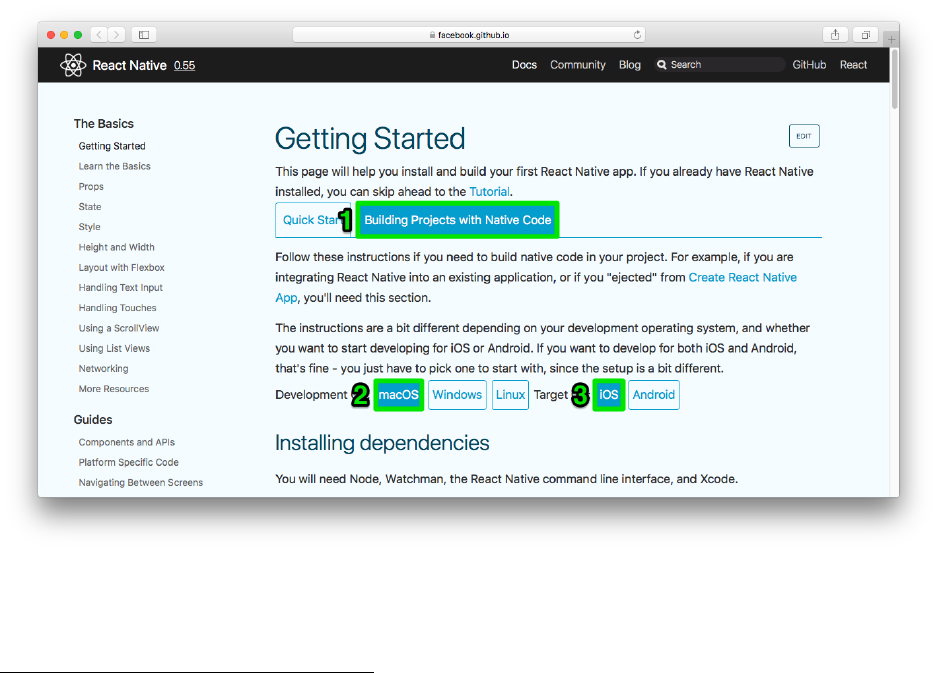Viewport: 937px width, 673px height.
Task: Click the 0.55 version link
Action: click(185, 65)
